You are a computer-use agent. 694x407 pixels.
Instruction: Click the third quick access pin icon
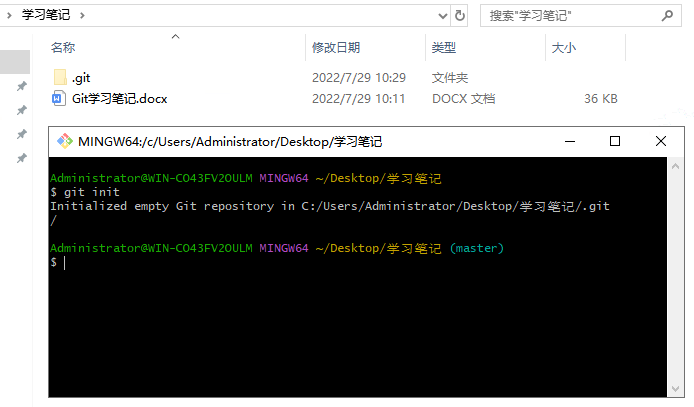click(x=21, y=134)
